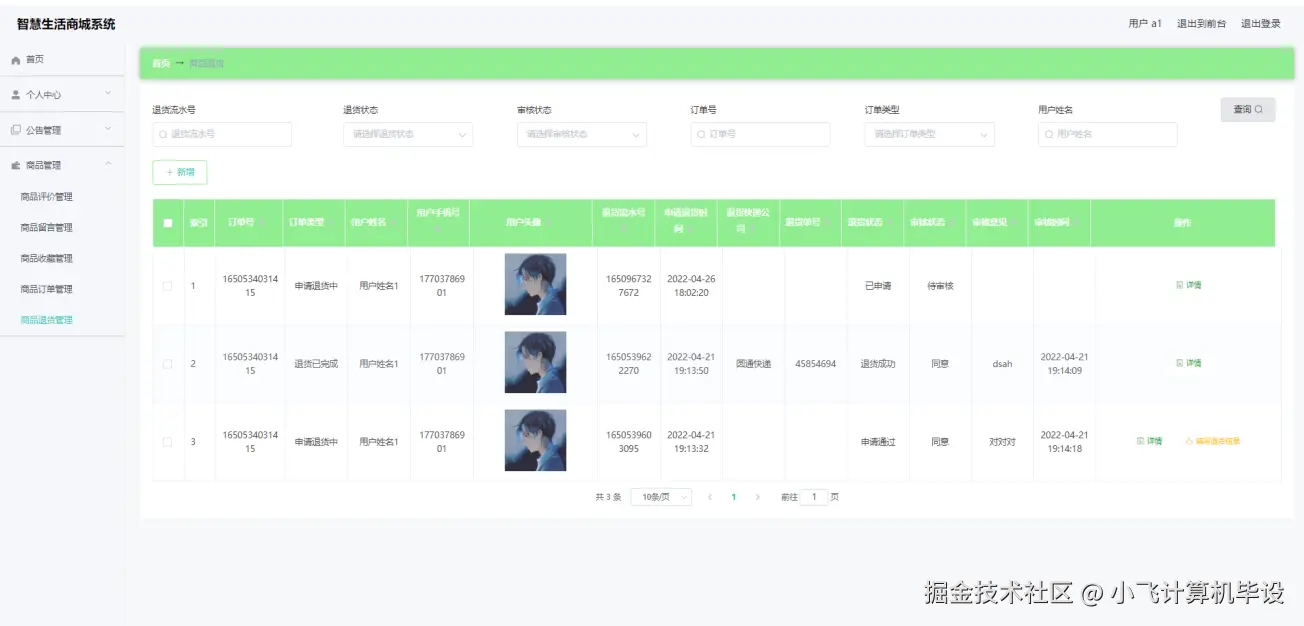Check the checkbox for row 3
The height and width of the screenshot is (626, 1304).
[168, 442]
